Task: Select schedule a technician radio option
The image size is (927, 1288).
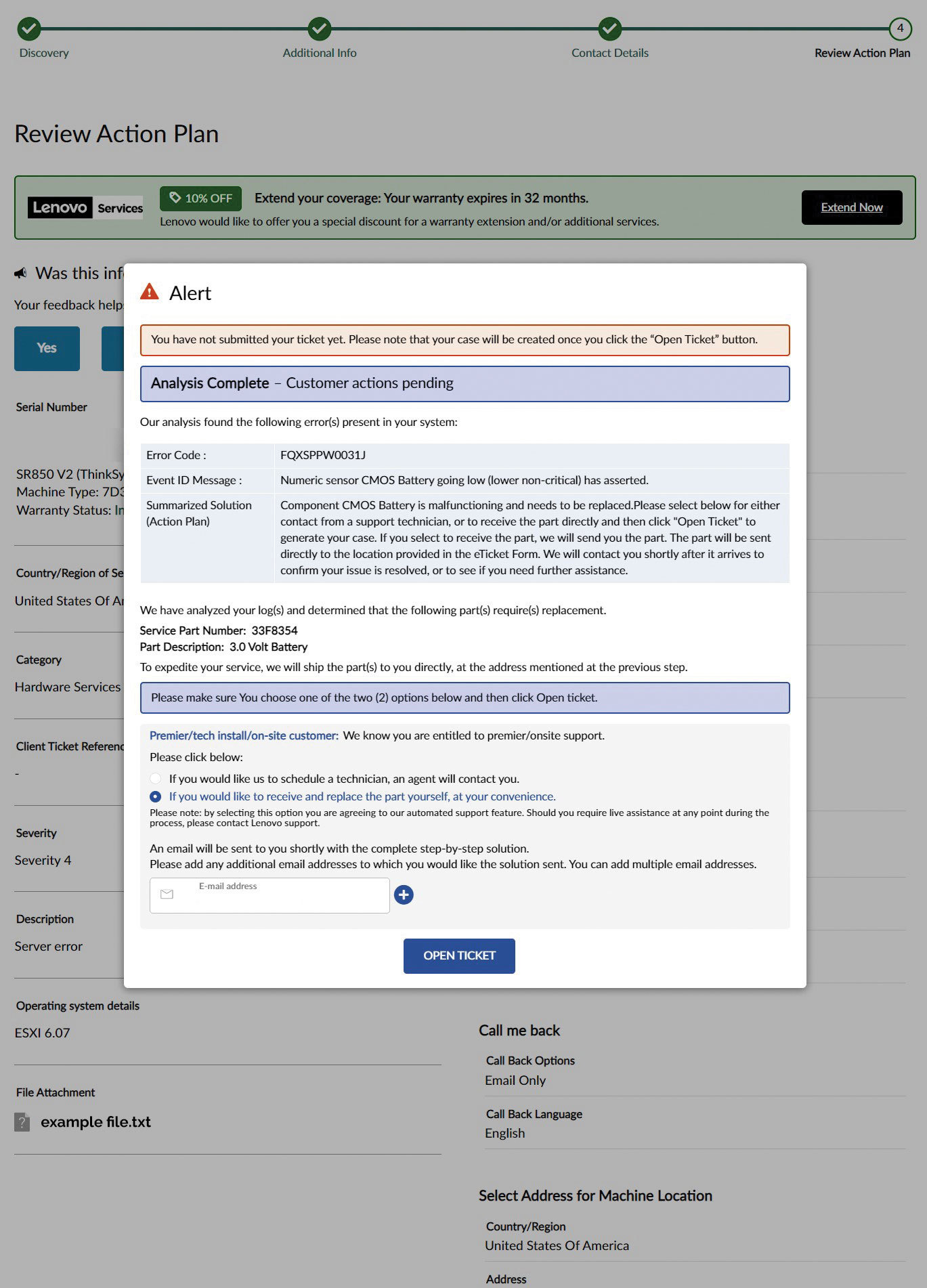Action: pyautogui.click(x=156, y=779)
